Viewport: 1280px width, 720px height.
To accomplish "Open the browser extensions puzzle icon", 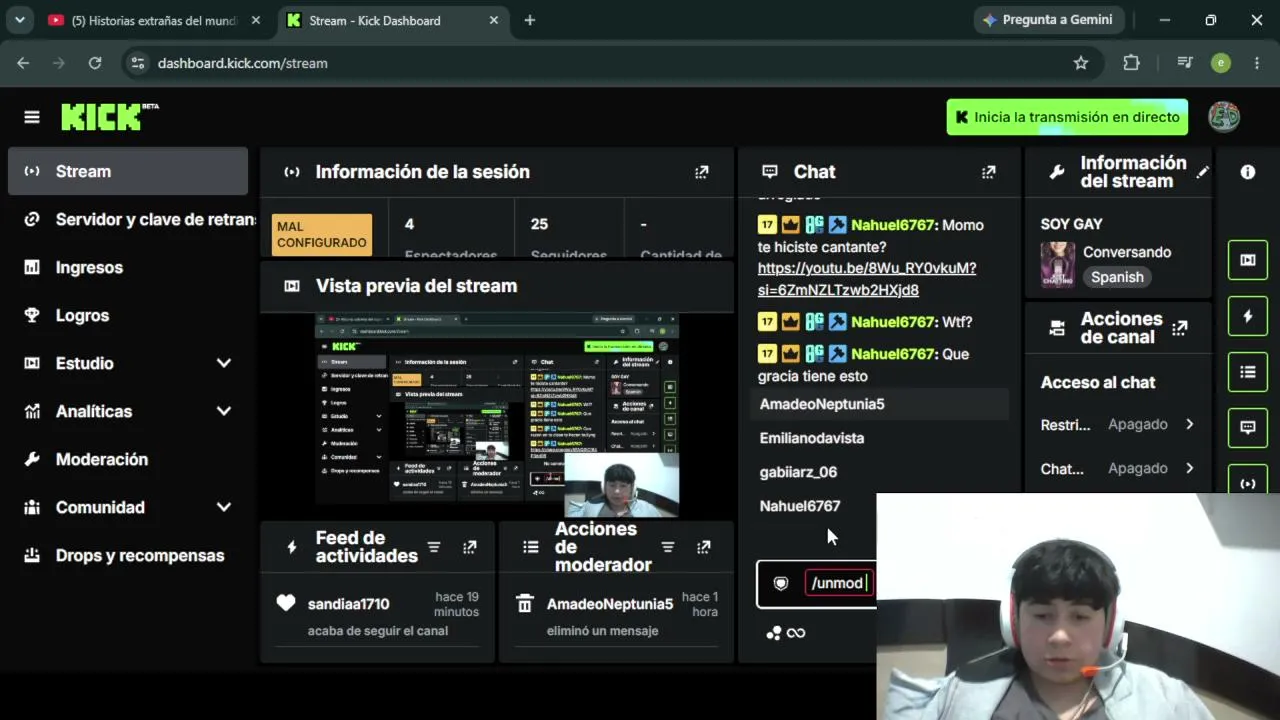I will pos(1131,63).
